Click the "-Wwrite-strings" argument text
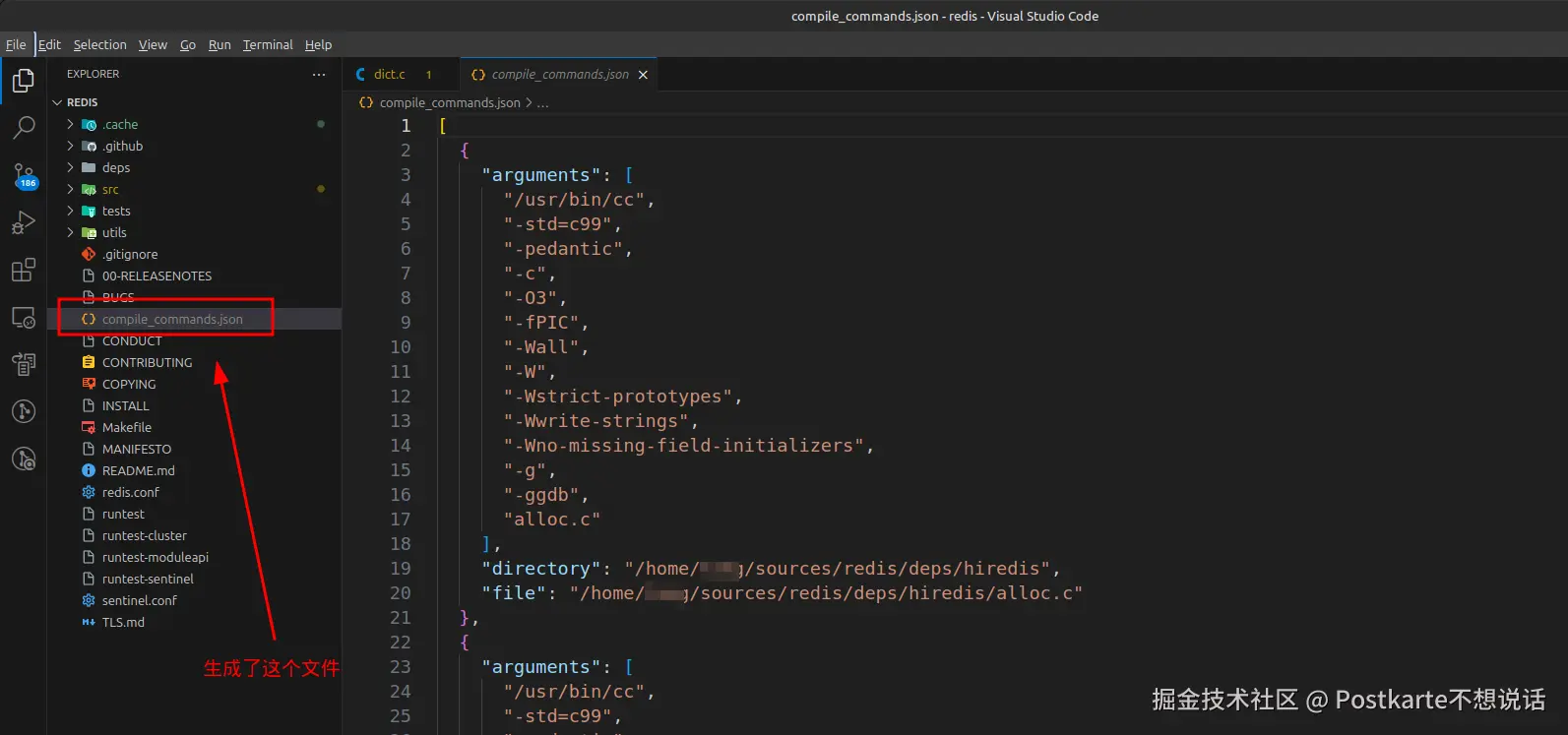Image resolution: width=1568 pixels, height=735 pixels. pos(596,421)
